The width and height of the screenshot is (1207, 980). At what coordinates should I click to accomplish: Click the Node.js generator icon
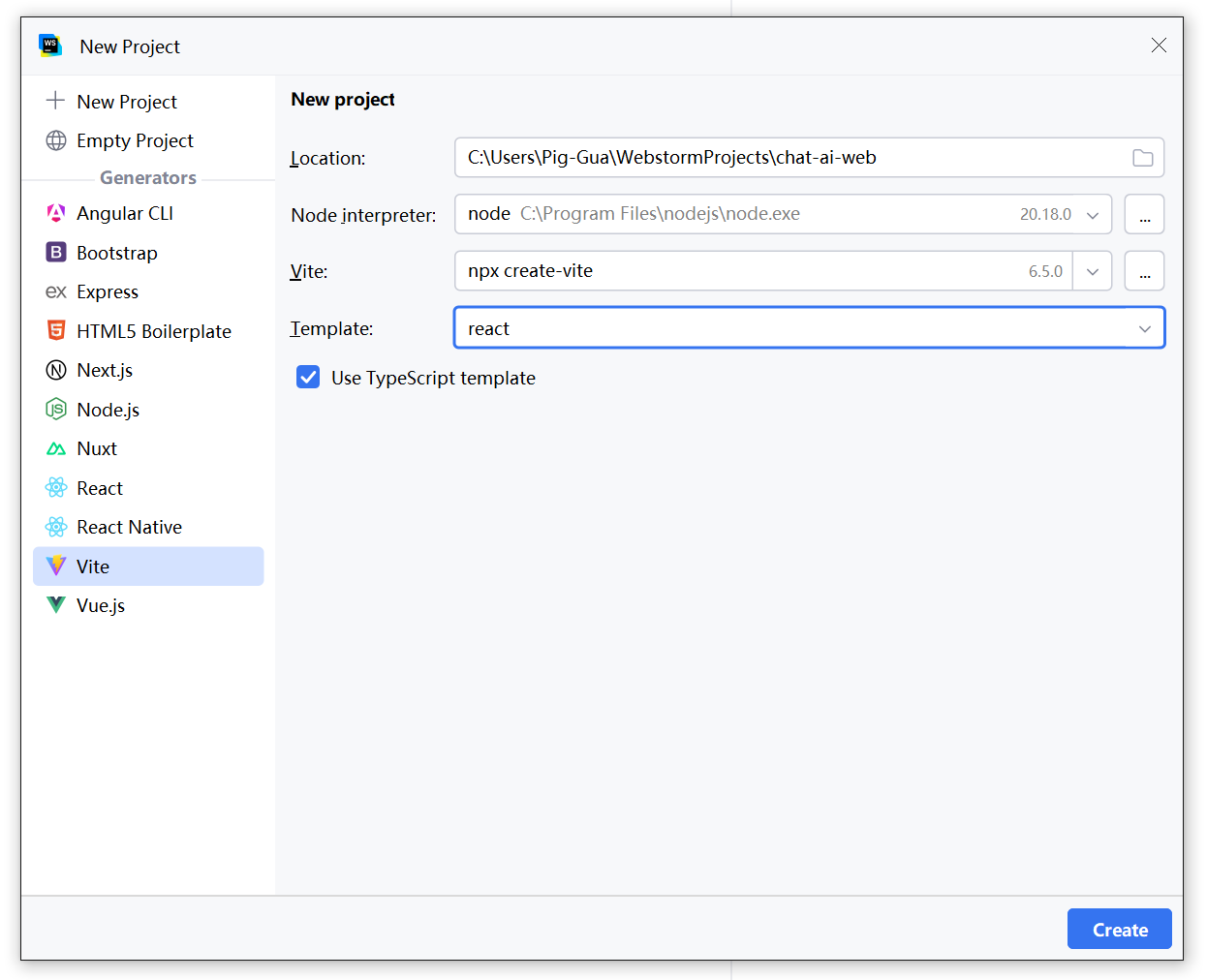click(x=56, y=410)
